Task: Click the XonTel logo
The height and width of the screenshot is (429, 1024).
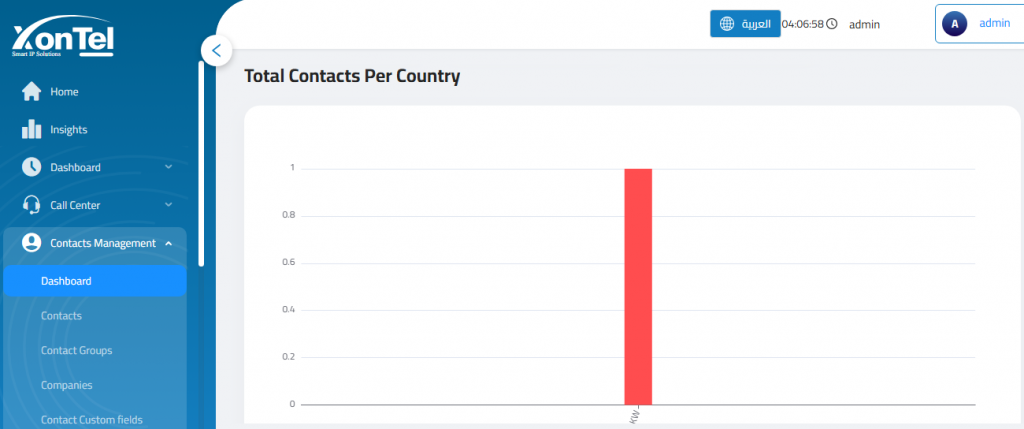Action: point(63,39)
